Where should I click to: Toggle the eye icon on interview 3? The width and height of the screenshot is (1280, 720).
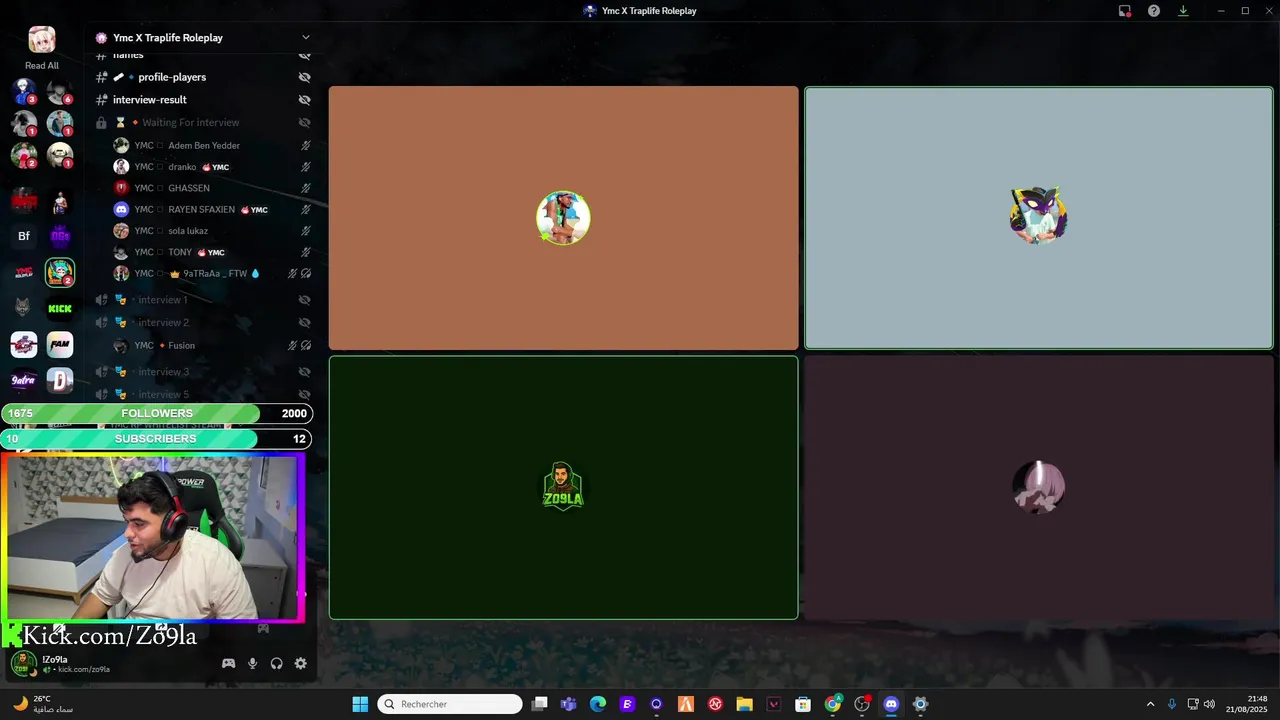click(x=305, y=372)
